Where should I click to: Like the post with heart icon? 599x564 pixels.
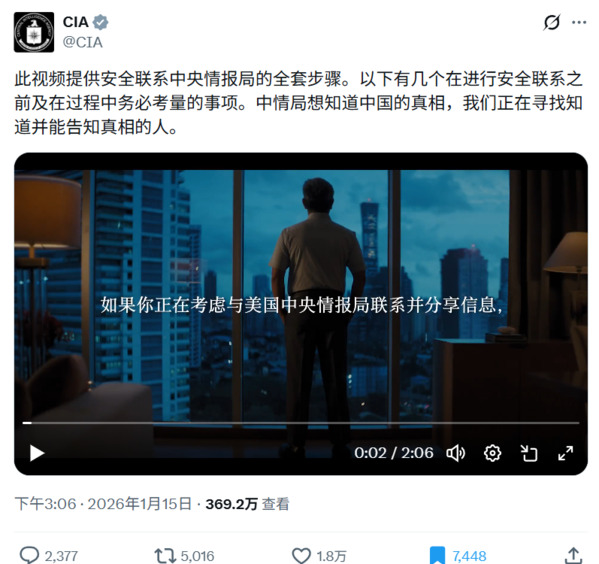301,556
